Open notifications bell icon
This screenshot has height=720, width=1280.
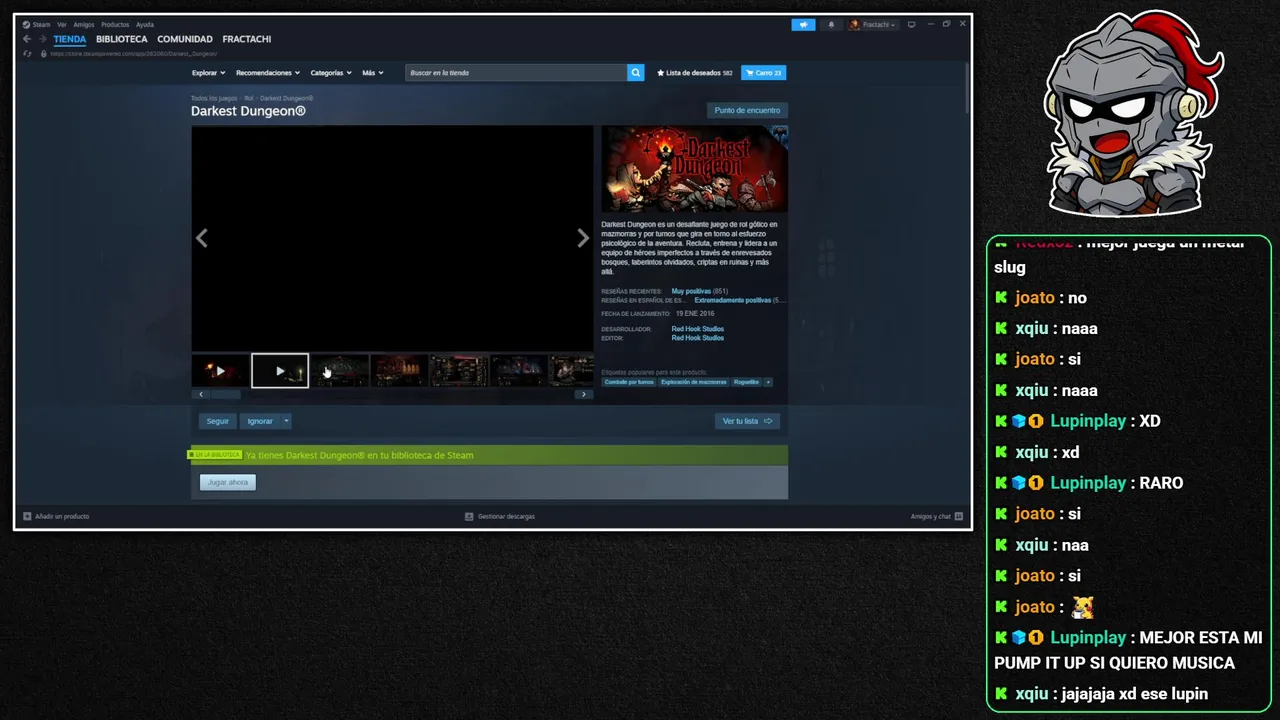coord(830,25)
